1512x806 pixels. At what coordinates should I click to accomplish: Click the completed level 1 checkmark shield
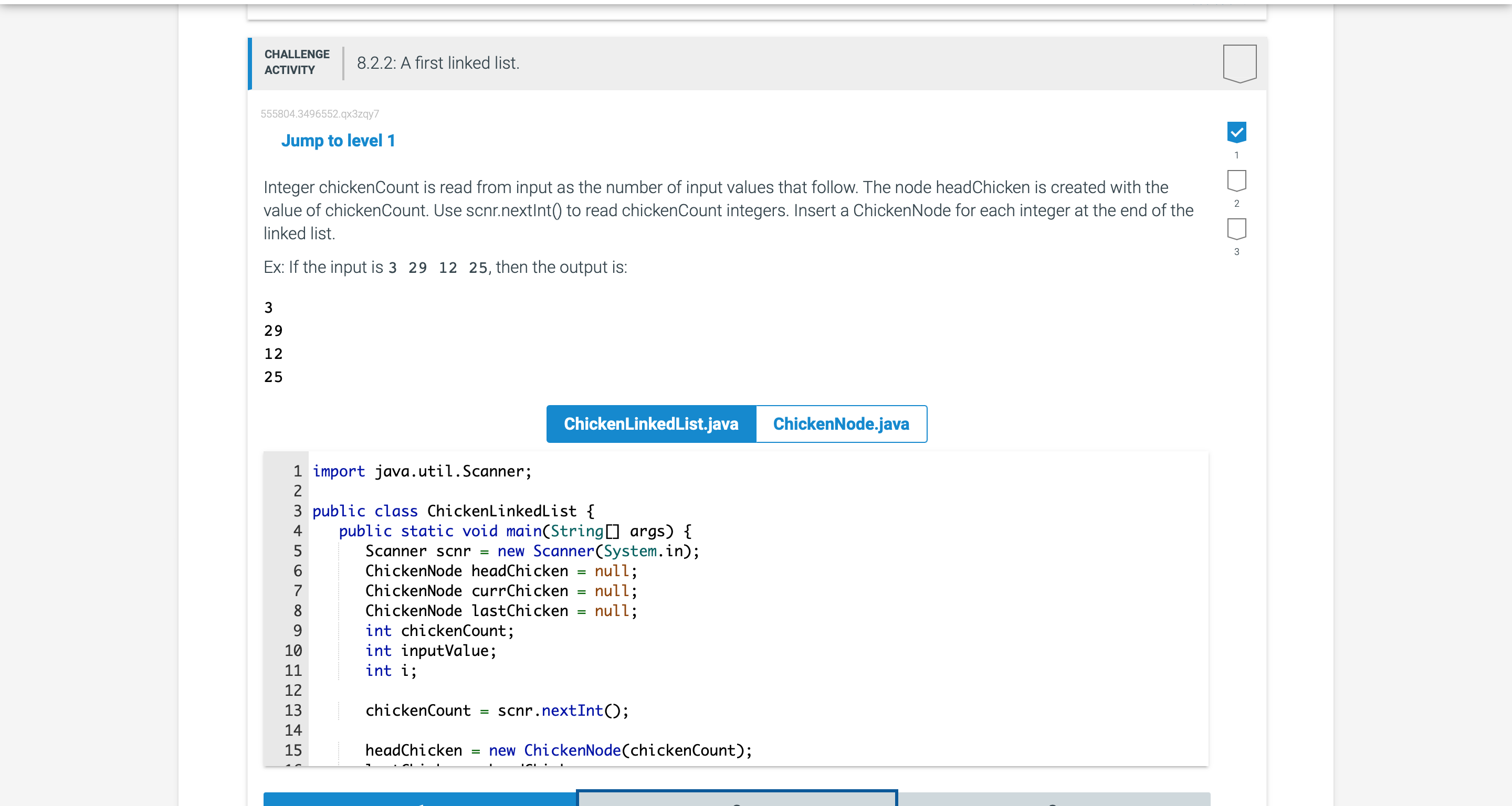pyautogui.click(x=1237, y=133)
